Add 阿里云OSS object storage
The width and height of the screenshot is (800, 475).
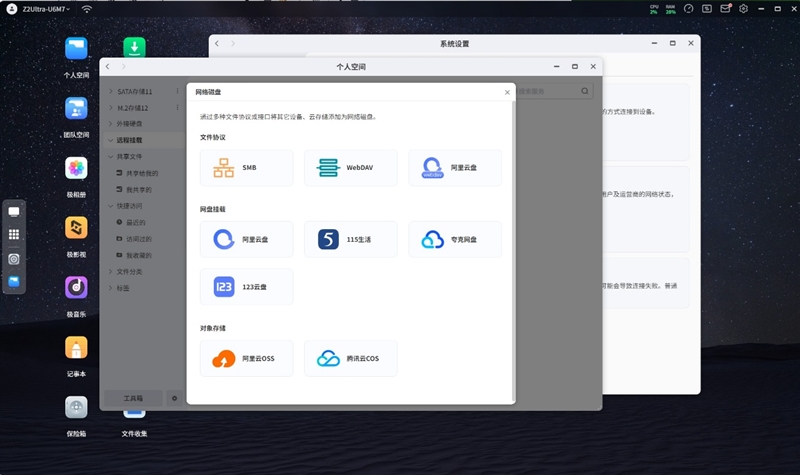tap(246, 358)
